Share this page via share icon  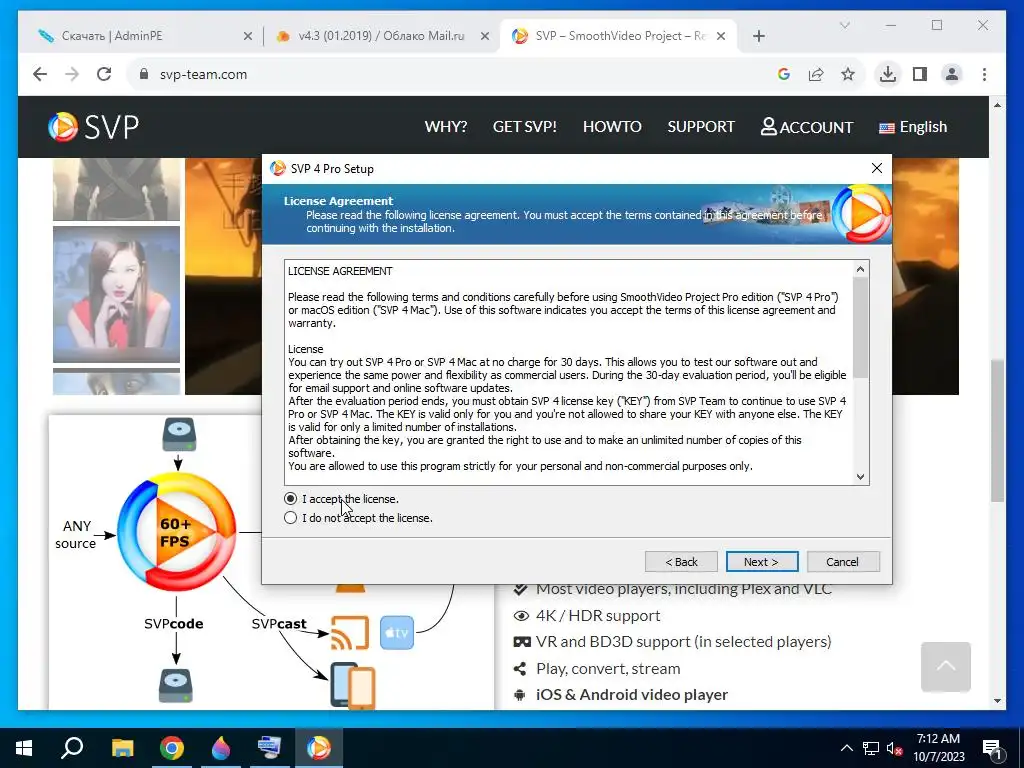coord(816,74)
